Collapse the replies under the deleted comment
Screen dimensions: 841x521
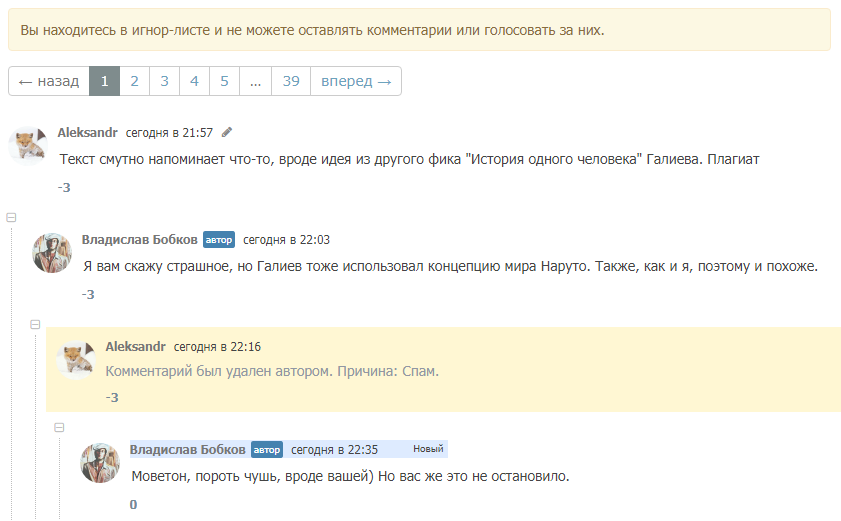(x=59, y=428)
